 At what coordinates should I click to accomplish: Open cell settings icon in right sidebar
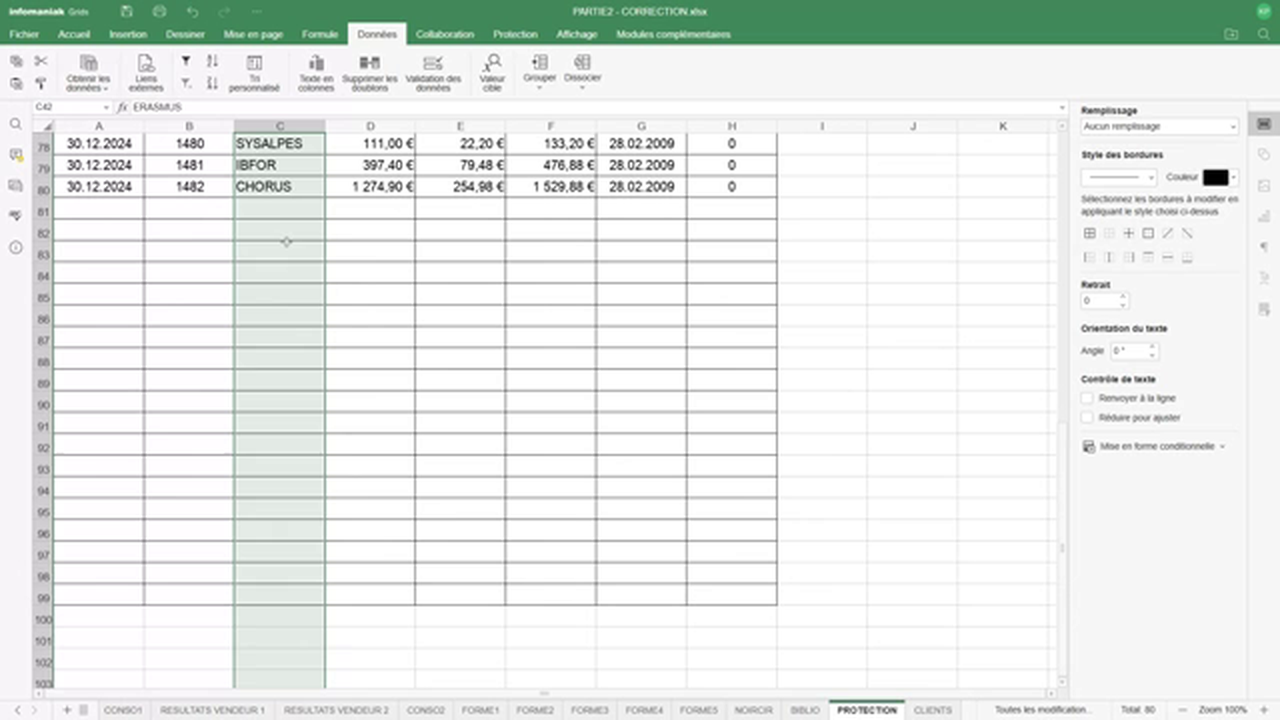(x=1264, y=123)
